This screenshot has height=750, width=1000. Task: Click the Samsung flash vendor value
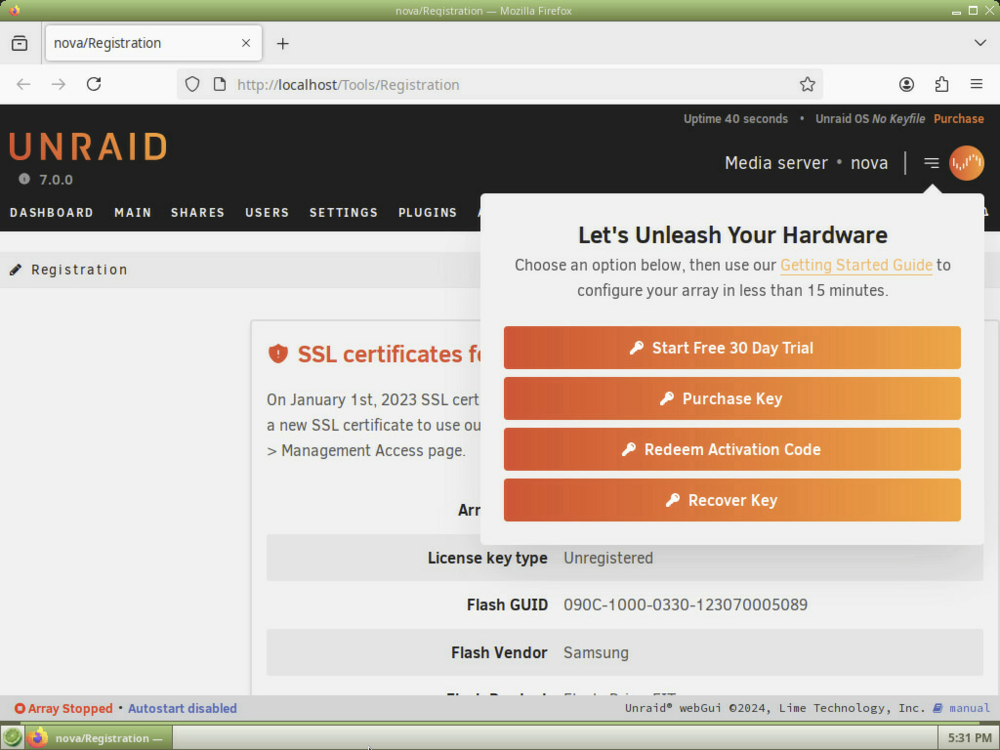[596, 653]
